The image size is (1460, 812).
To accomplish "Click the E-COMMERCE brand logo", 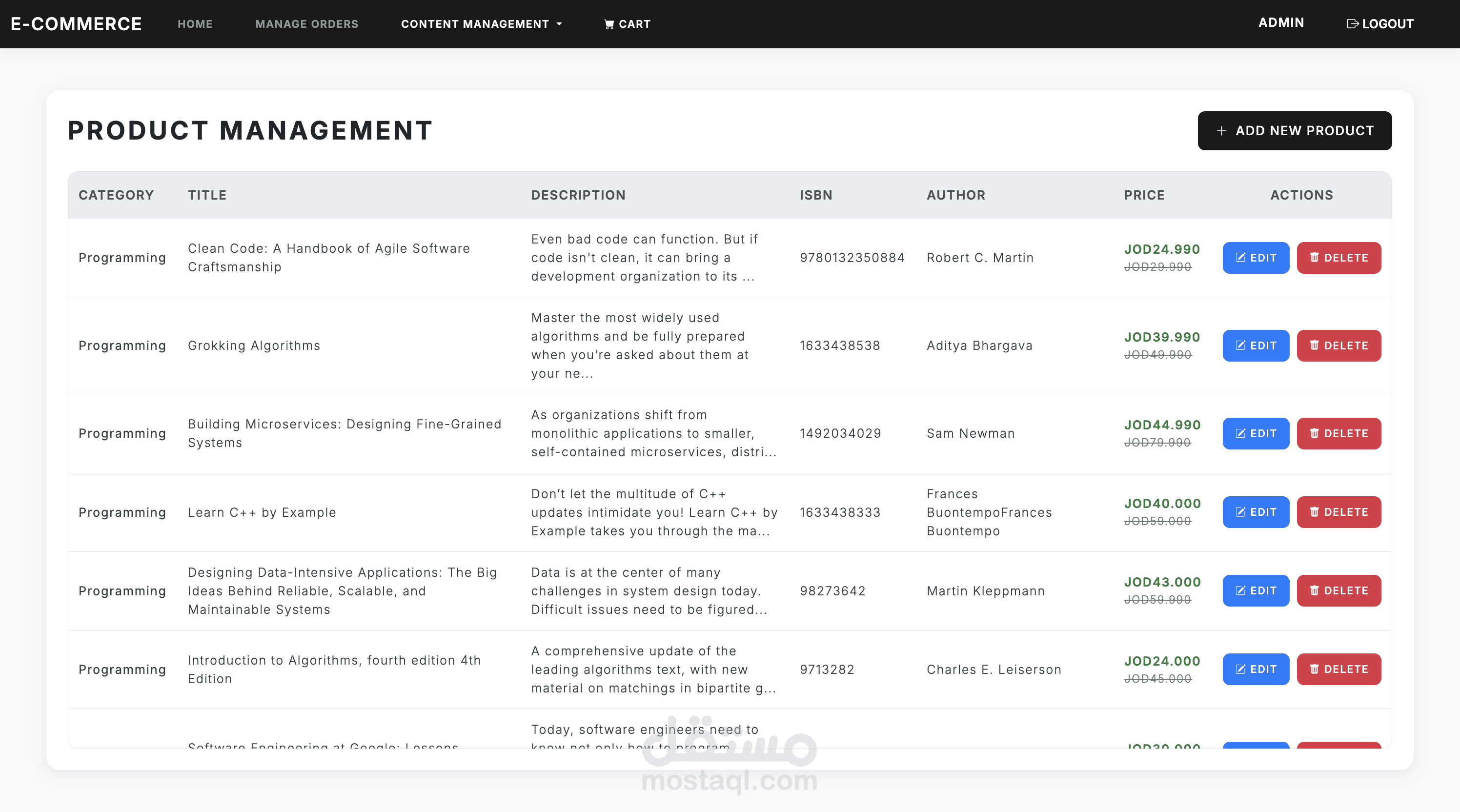I will pos(76,24).
